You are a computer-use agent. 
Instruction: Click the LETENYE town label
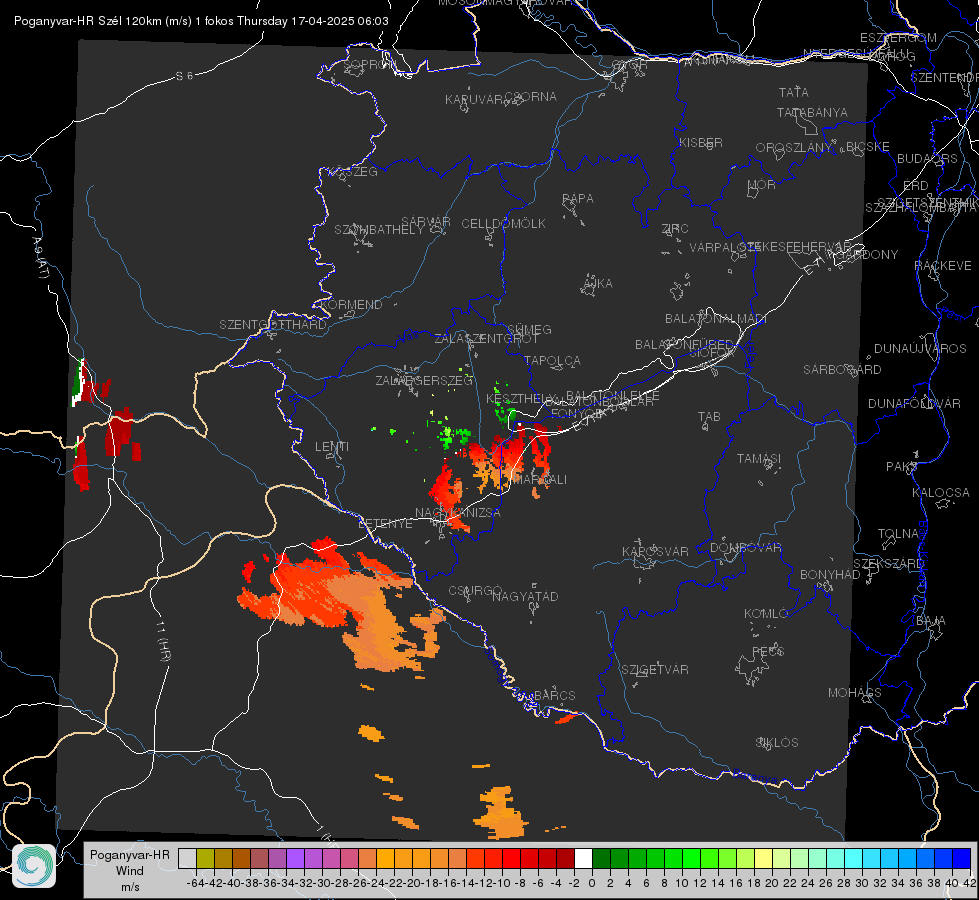pos(385,524)
